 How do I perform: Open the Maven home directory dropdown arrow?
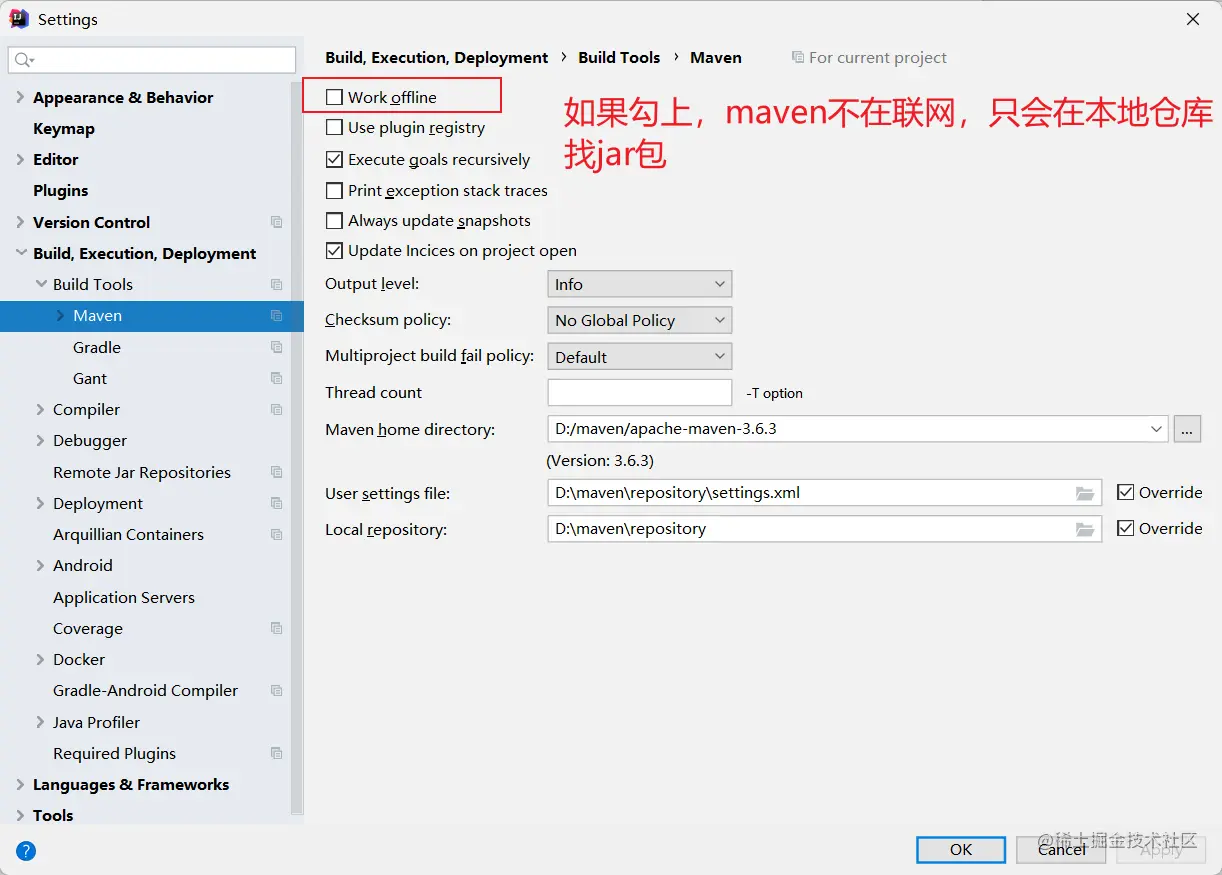[x=1157, y=429]
